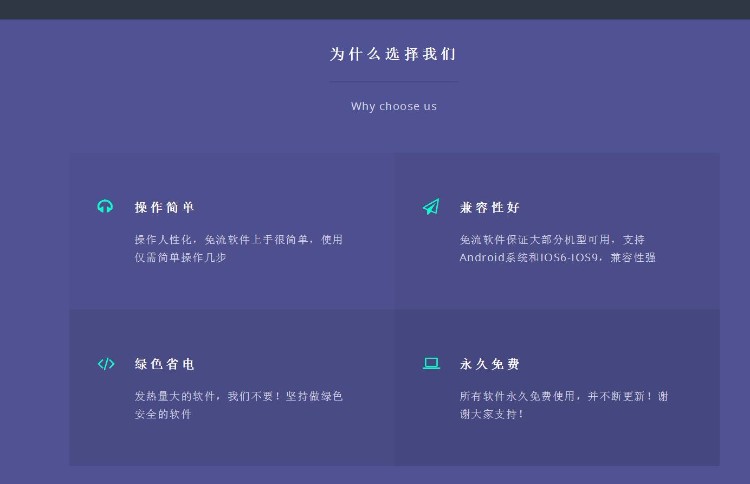The height and width of the screenshot is (484, 750).
Task: Click the 兼容性好 card title
Action: [490, 208]
